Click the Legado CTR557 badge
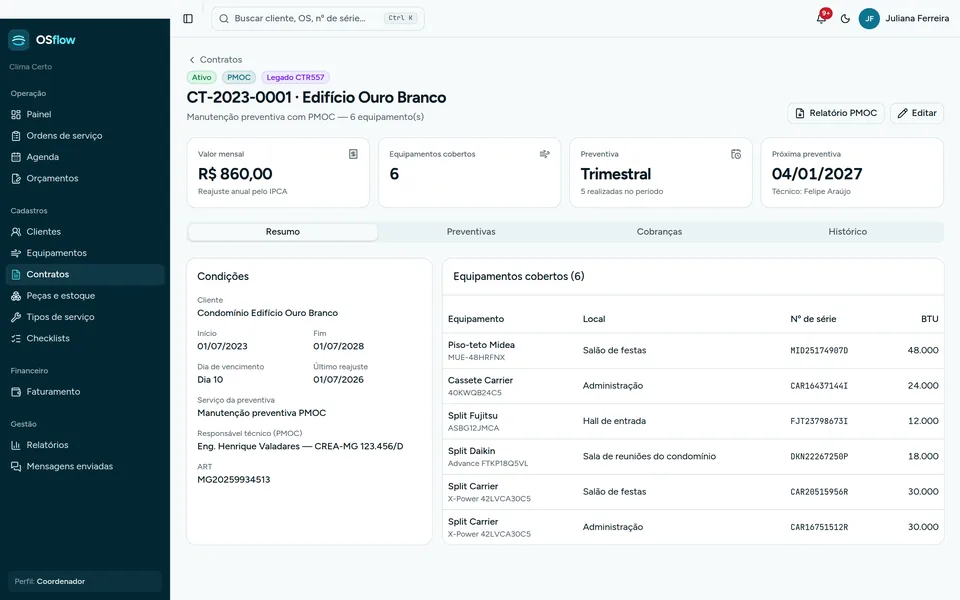Screen dimensions: 960x600 (295, 78)
